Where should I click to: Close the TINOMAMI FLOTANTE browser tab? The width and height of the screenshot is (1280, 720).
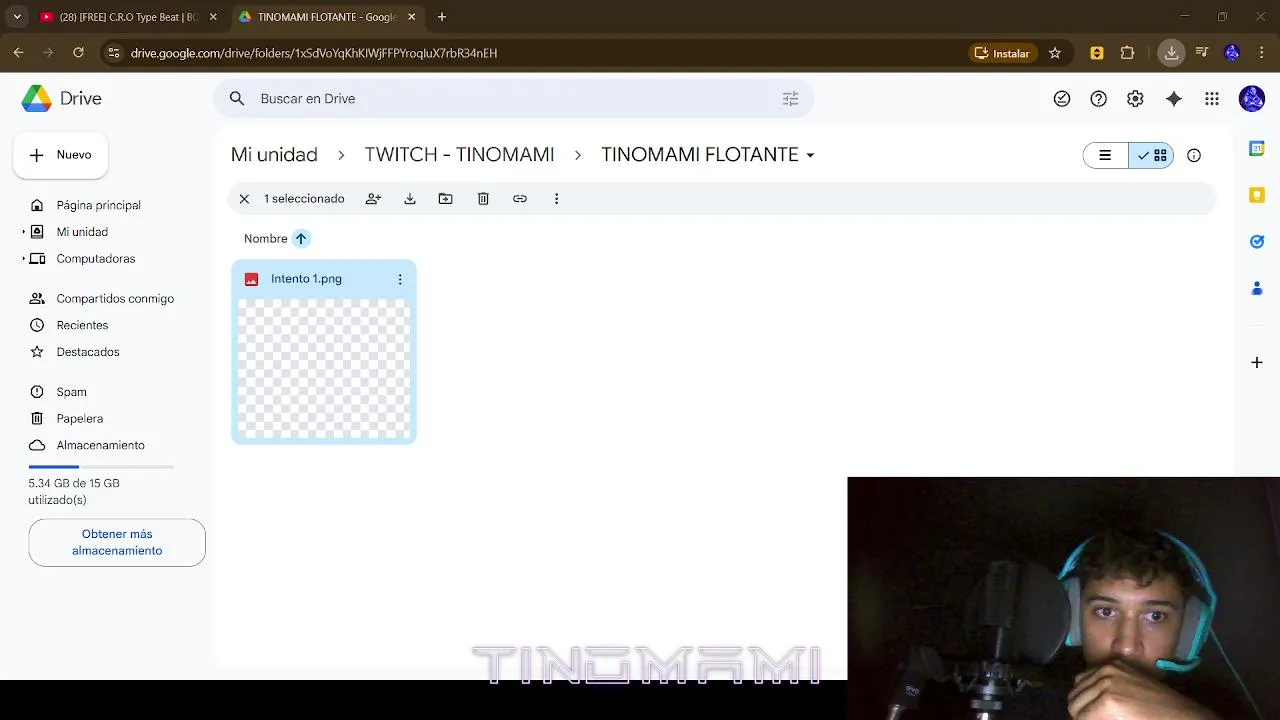pos(411,17)
